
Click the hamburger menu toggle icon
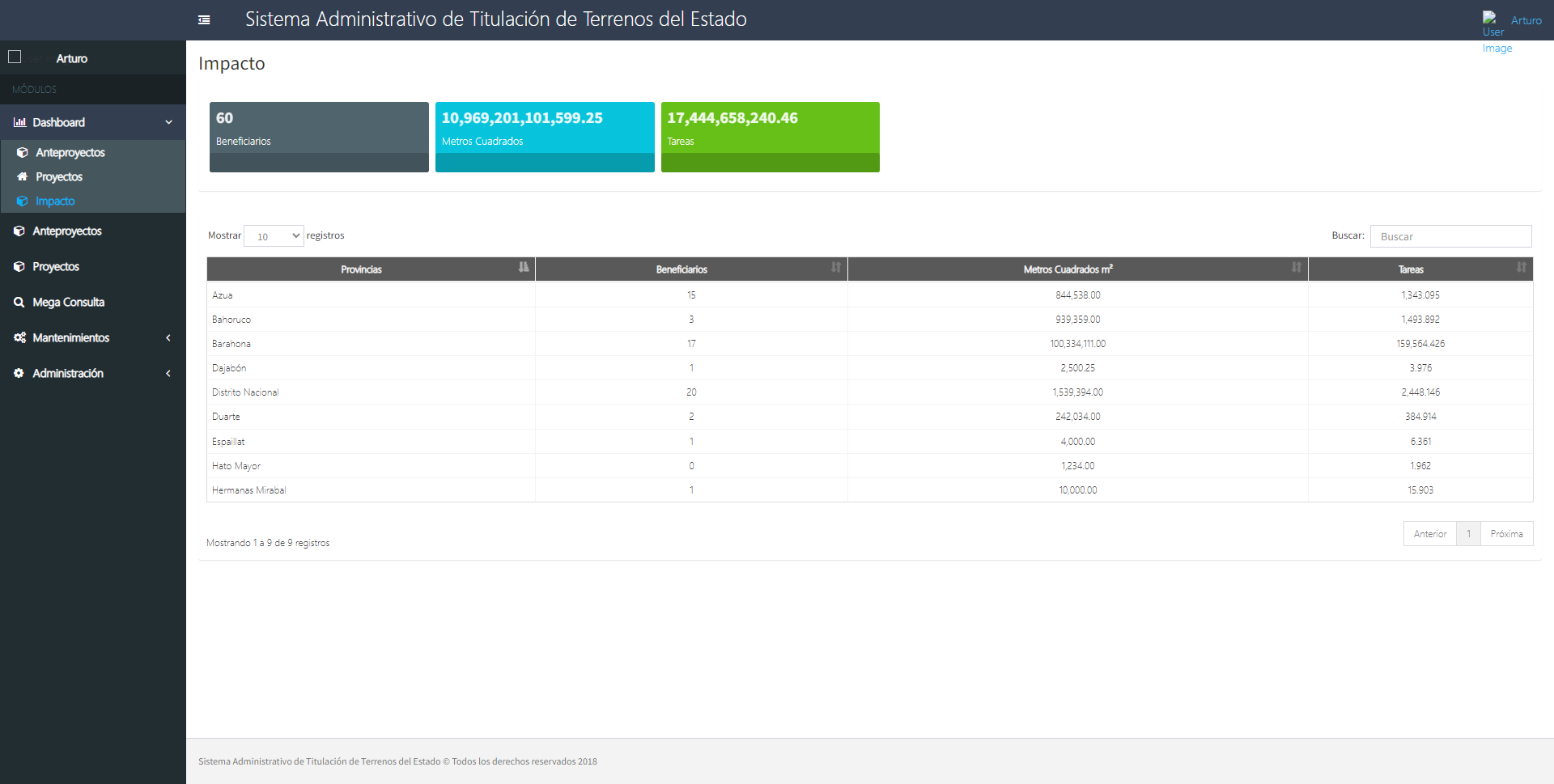point(204,20)
